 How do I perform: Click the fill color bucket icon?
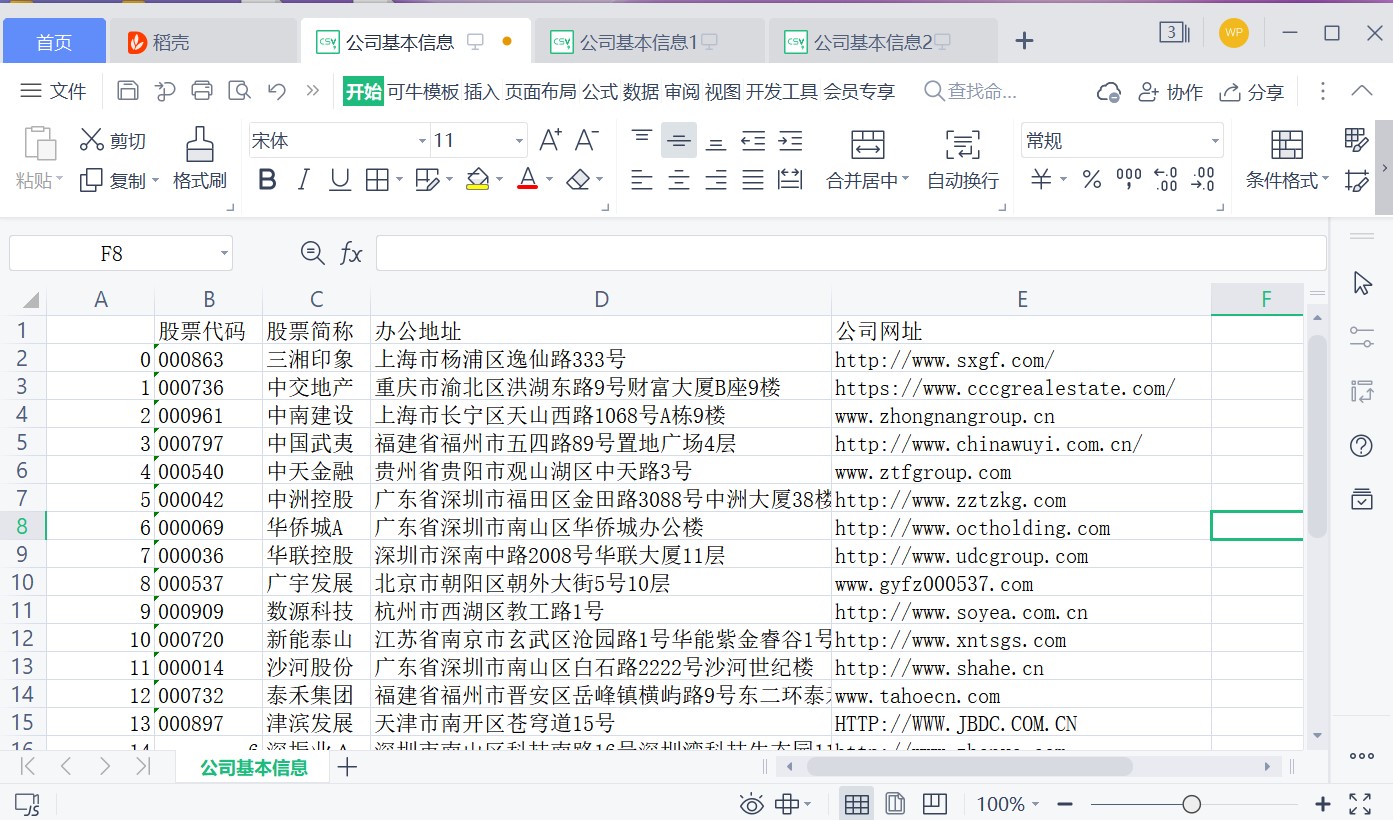(x=477, y=180)
